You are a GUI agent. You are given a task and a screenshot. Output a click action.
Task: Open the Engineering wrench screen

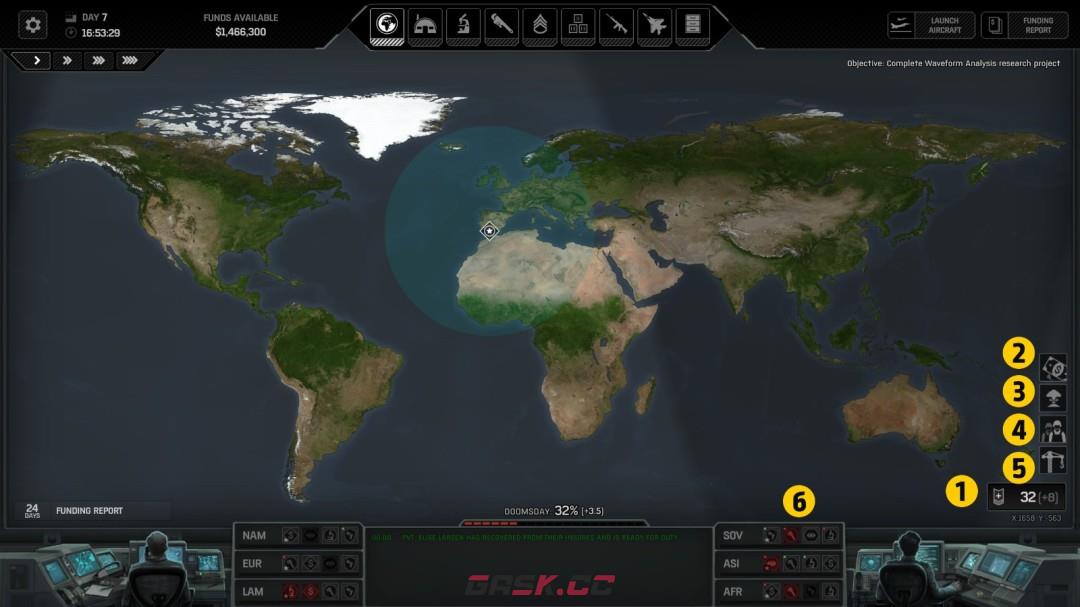(x=501, y=25)
